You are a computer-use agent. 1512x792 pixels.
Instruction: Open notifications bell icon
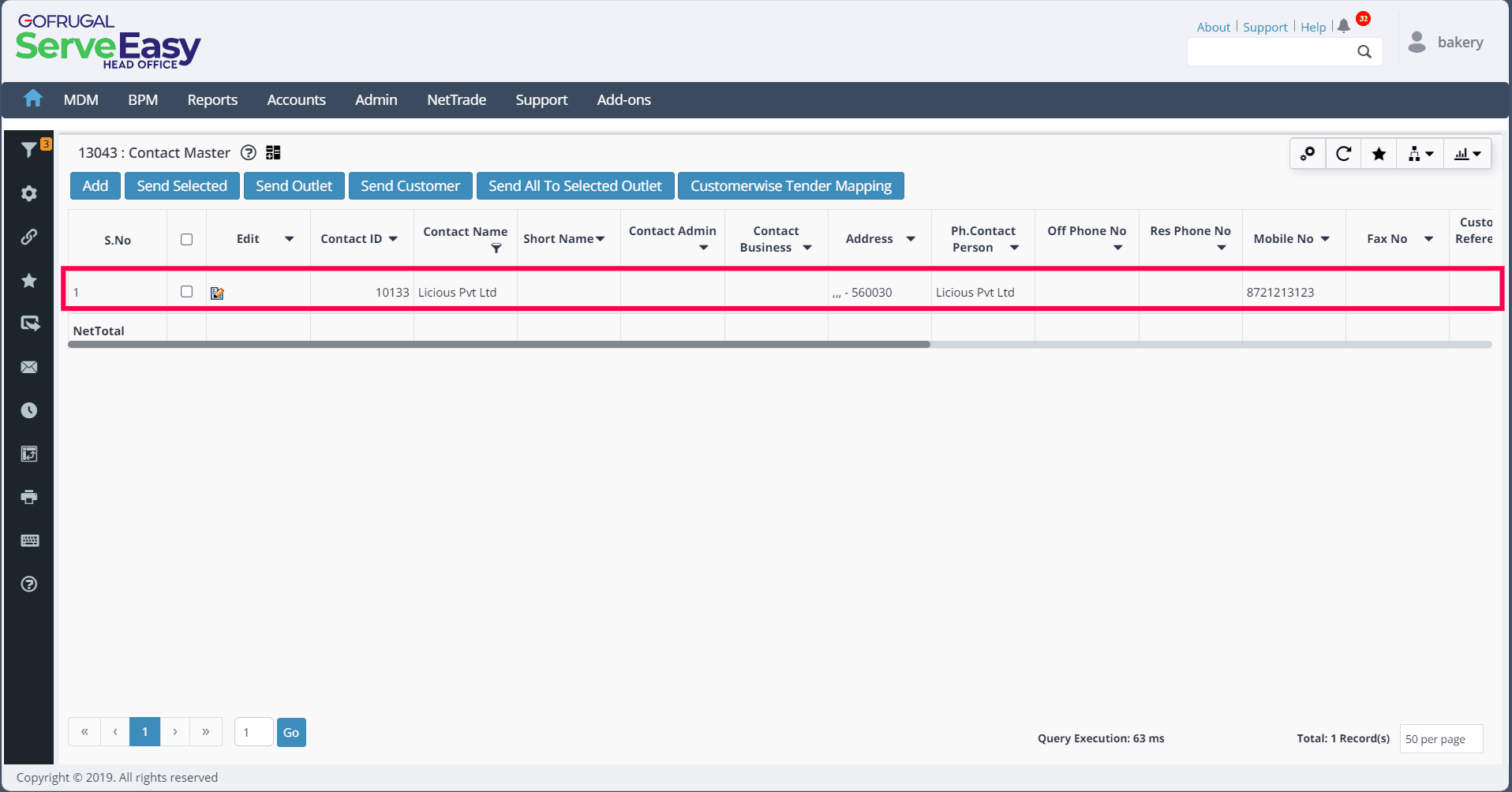[1344, 25]
